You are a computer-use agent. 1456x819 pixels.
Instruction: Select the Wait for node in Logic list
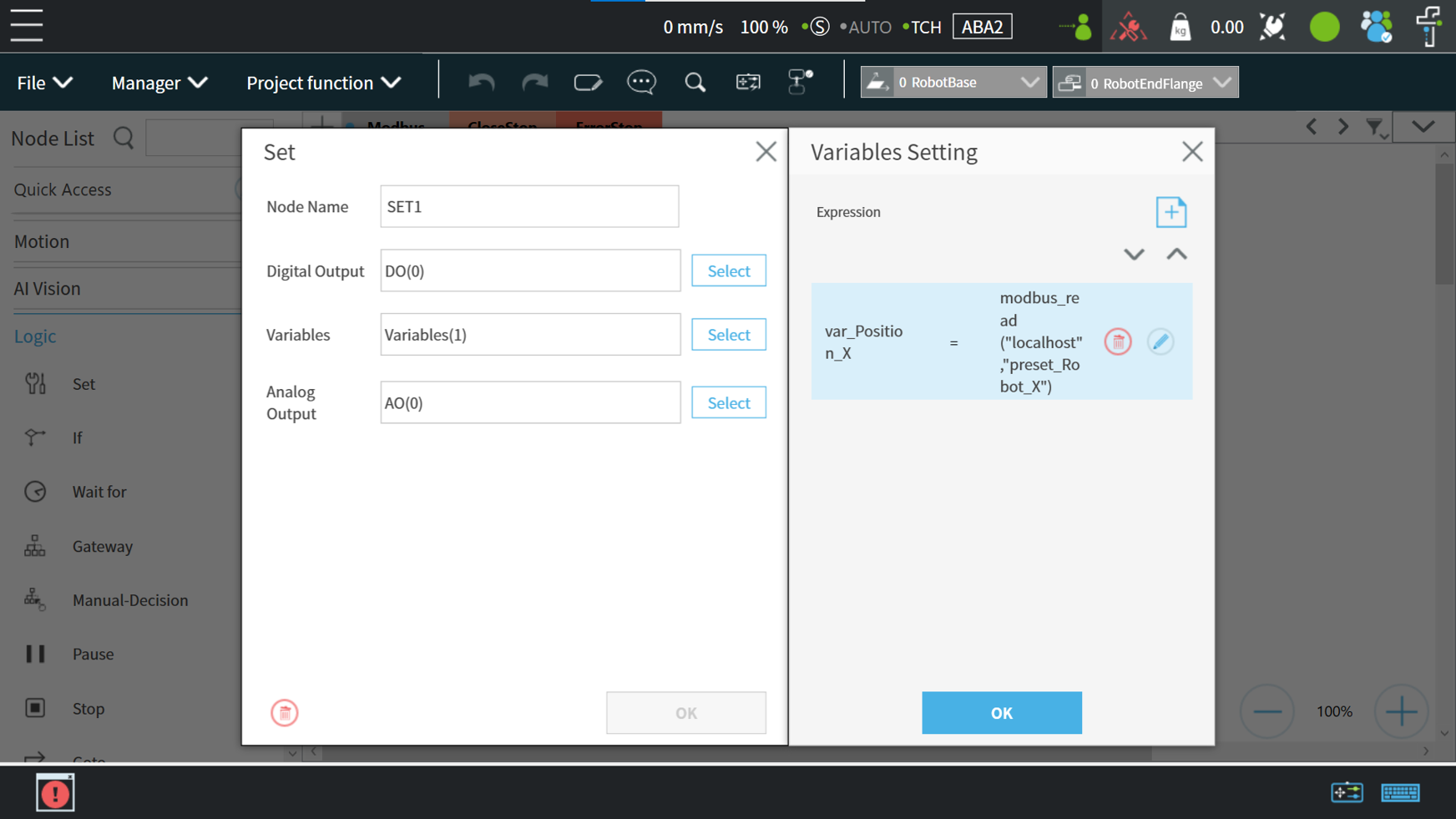tap(99, 492)
